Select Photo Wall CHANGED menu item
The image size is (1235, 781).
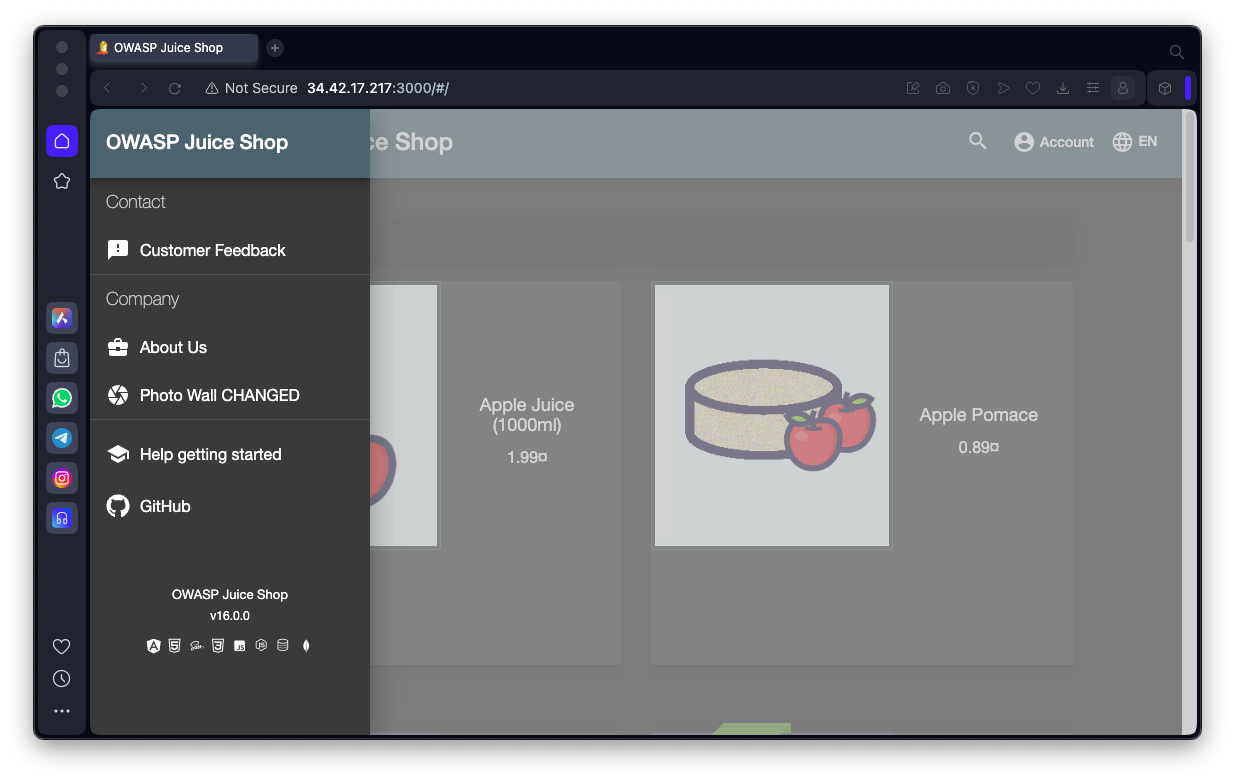[x=230, y=395]
